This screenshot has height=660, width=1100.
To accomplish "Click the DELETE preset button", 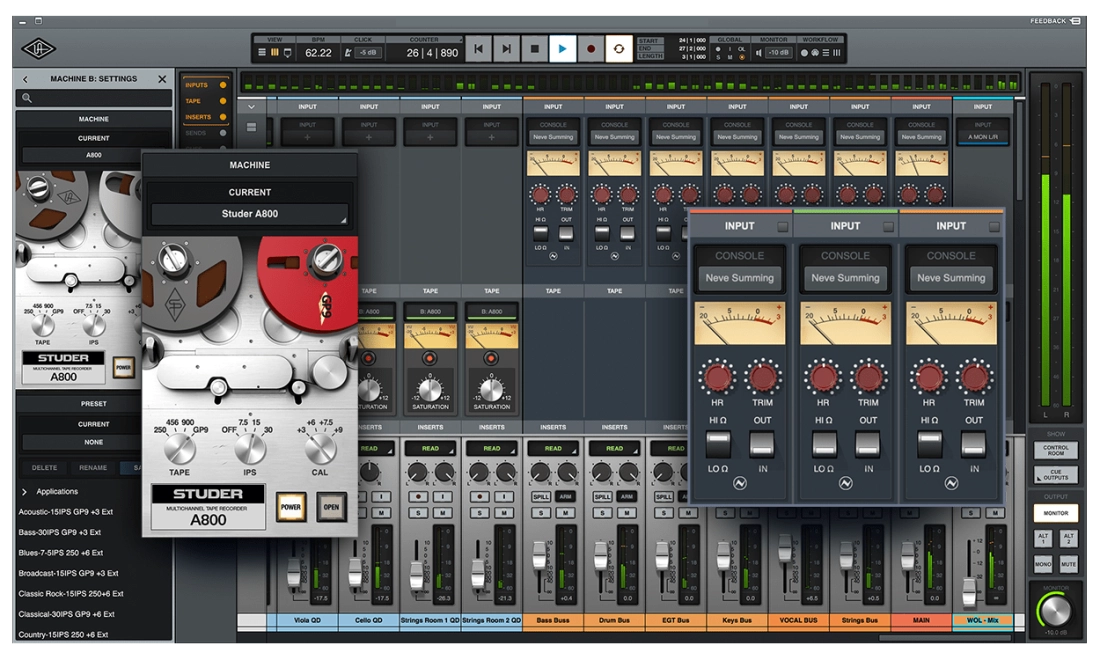I will click(x=44, y=468).
